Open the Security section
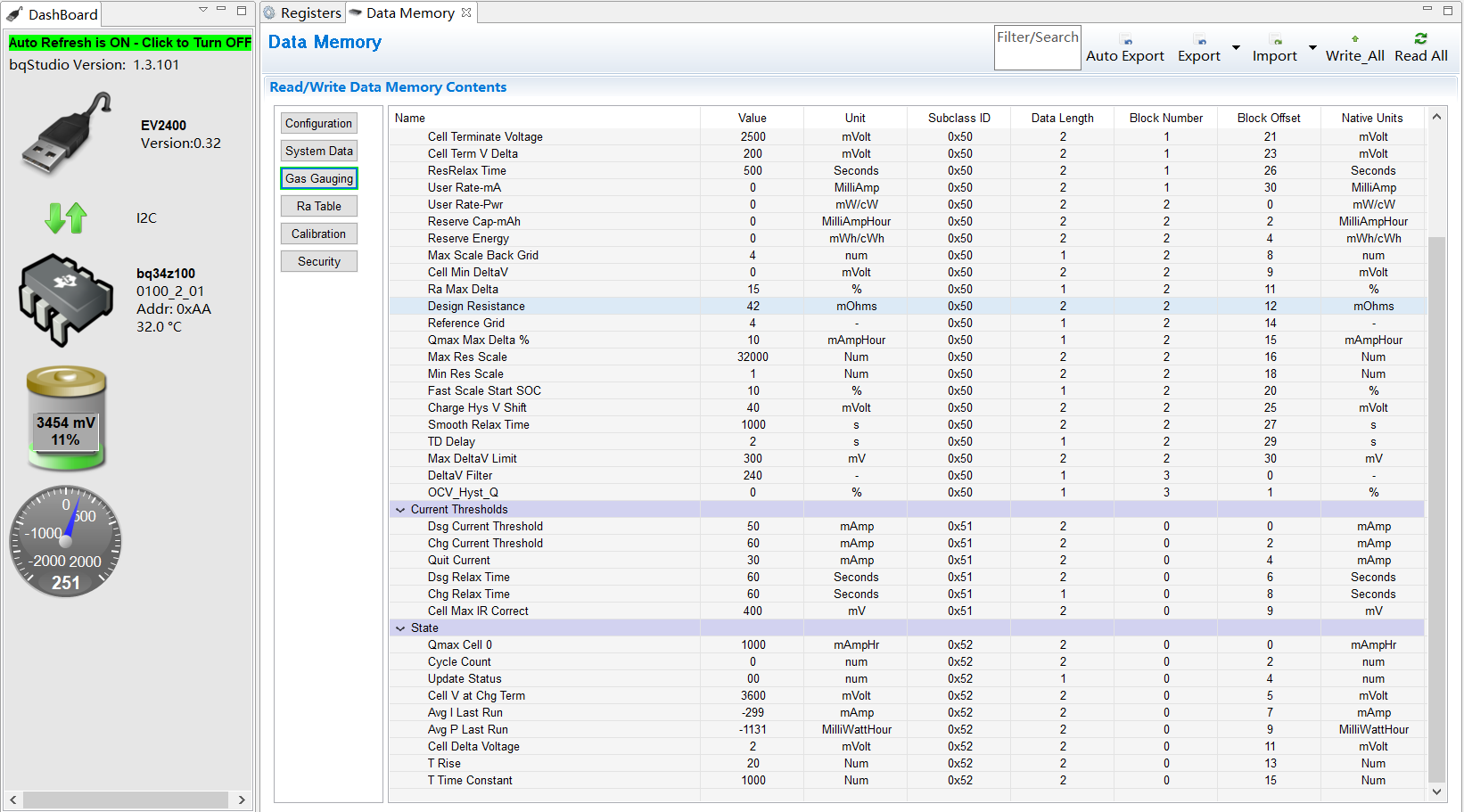The height and width of the screenshot is (812, 1464). 319,261
